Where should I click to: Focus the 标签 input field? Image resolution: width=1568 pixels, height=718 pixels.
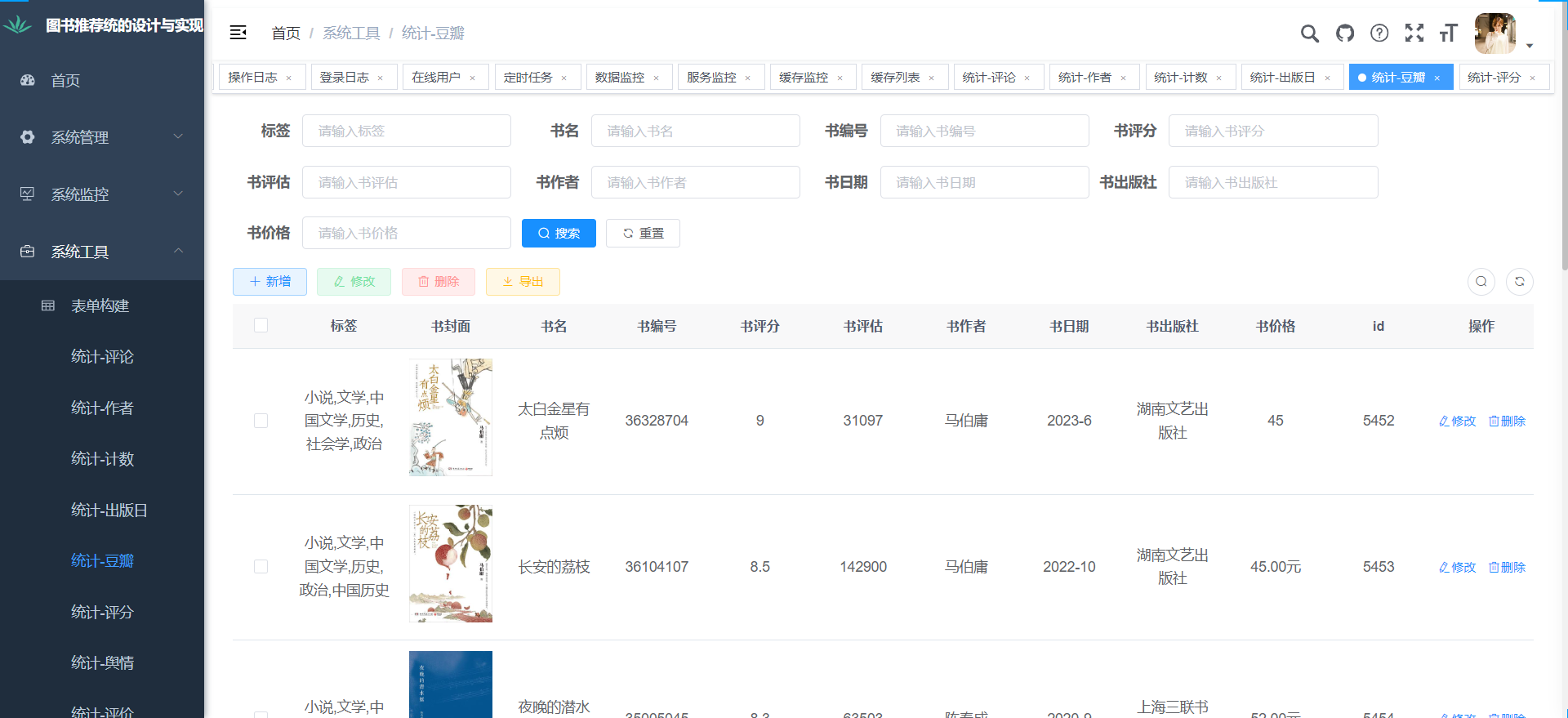[x=407, y=131]
